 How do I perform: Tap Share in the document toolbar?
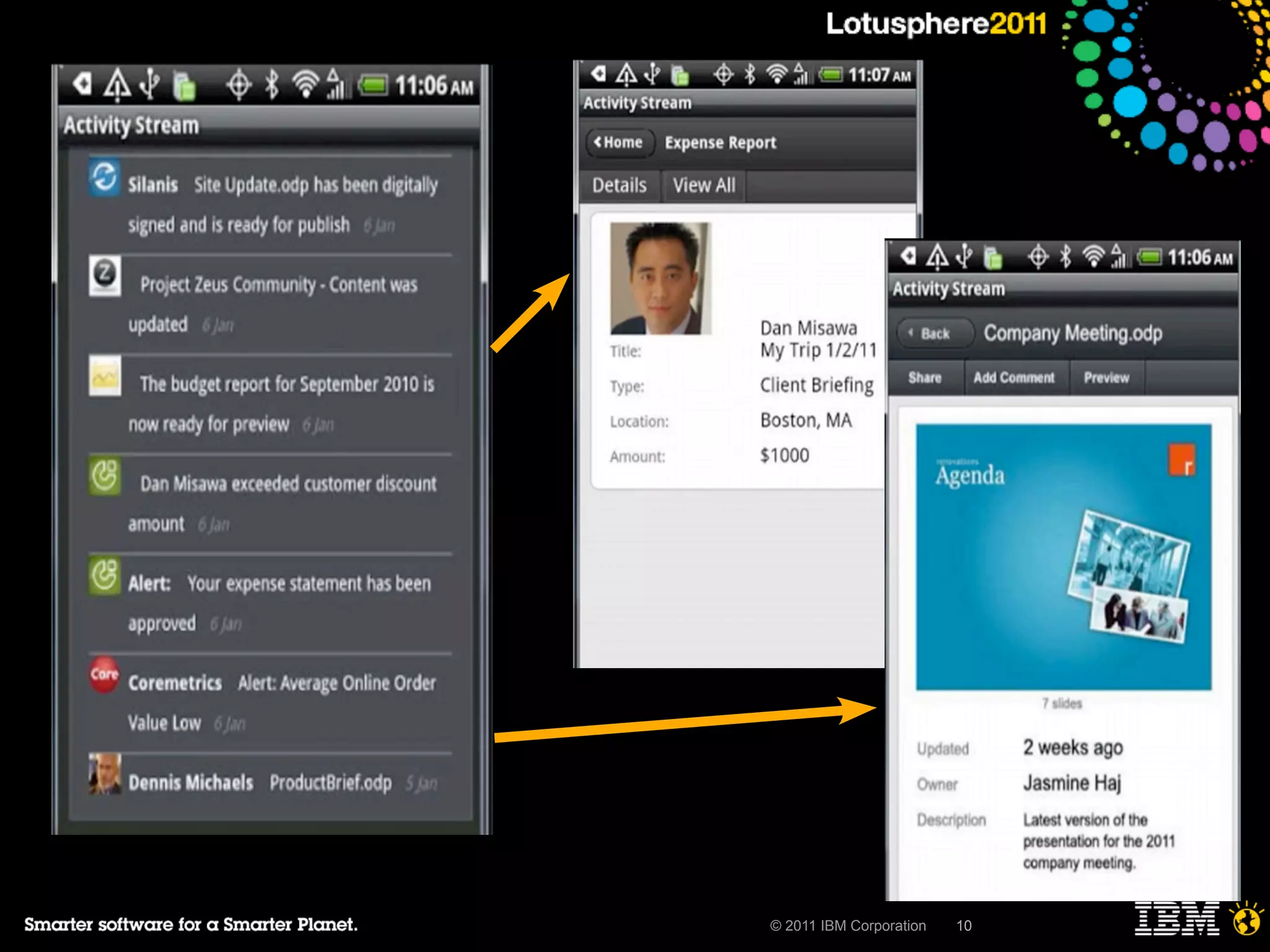(925, 377)
